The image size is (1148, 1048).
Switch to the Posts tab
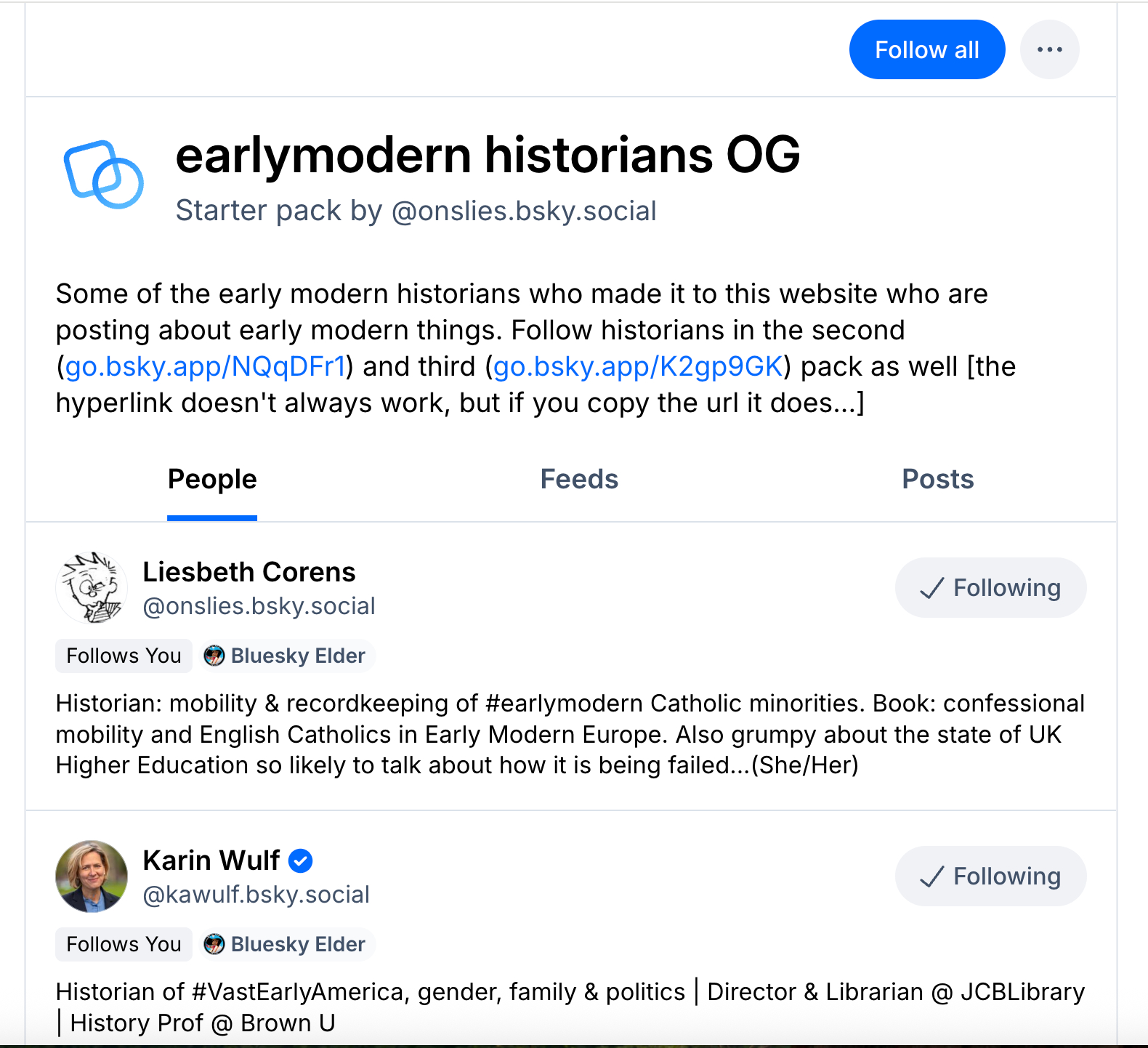tap(937, 480)
